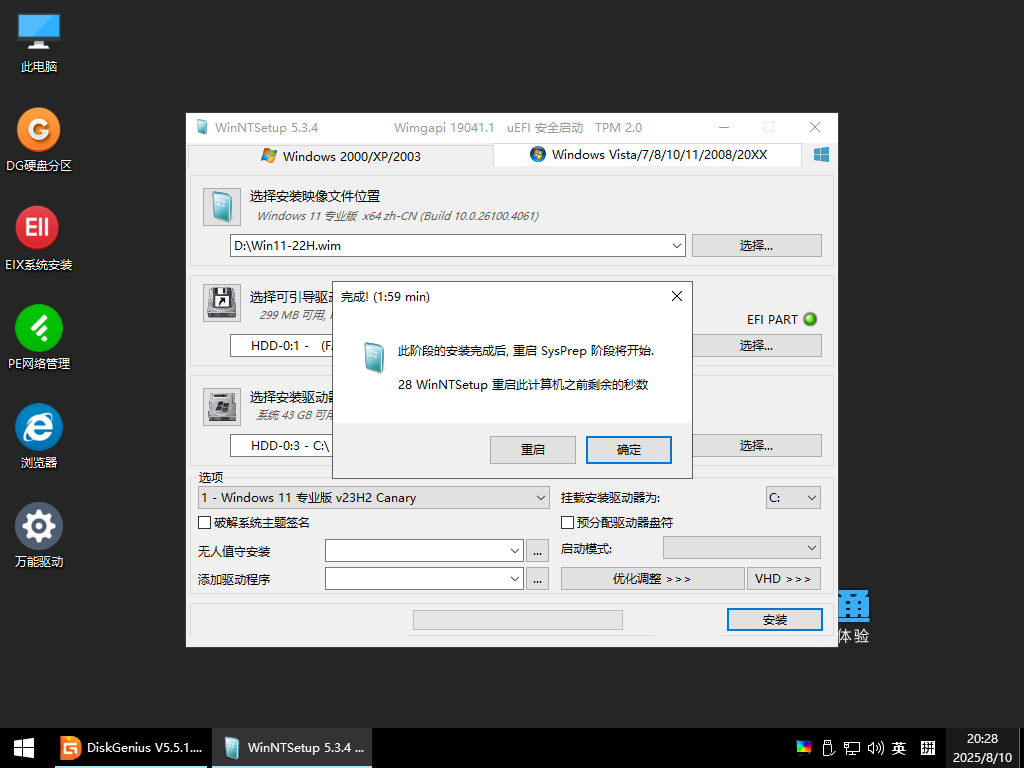Click the USB eject tray icon
The height and width of the screenshot is (768, 1024).
tap(827, 748)
